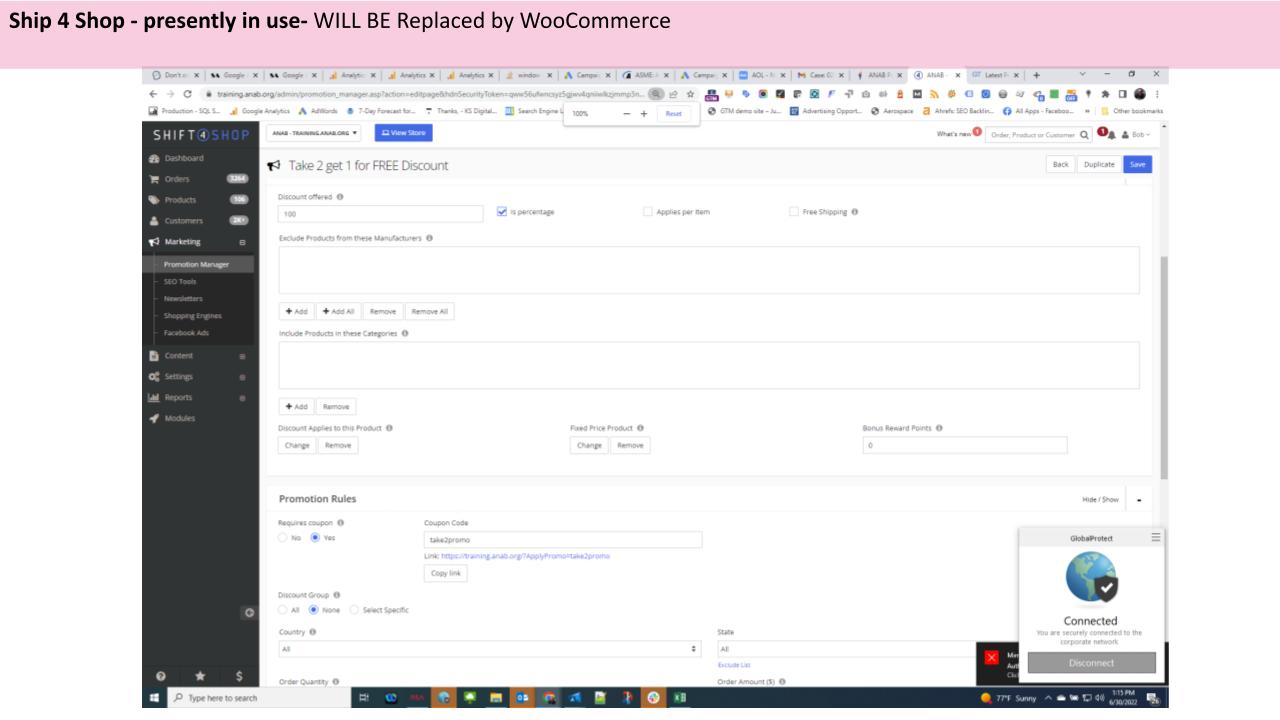Click the Copy link button
The image size is (1280, 720).
445,573
